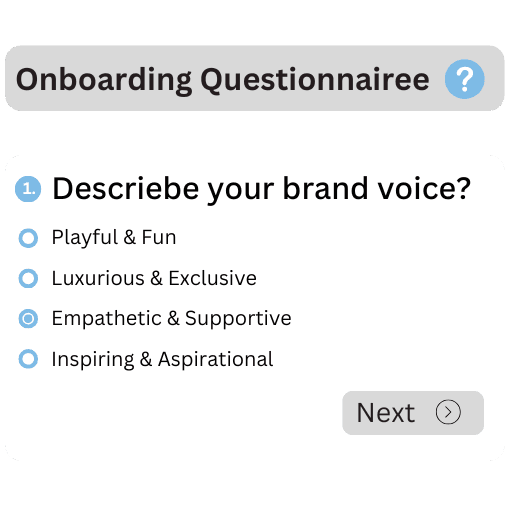Click the 'Inspiring & Aspirational' option text
Image resolution: width=512 pixels, height=512 pixels.
click(163, 359)
